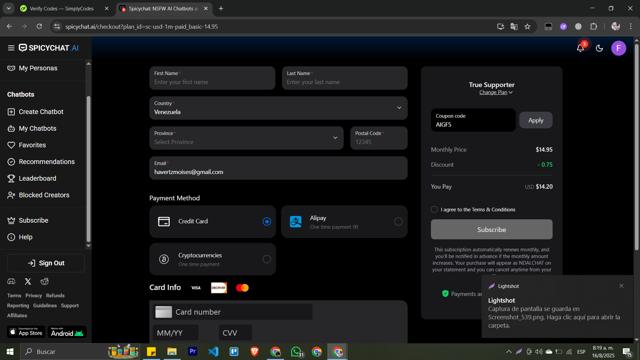The image size is (640, 360).
Task: Focus the First Name field
Action: (212, 78)
